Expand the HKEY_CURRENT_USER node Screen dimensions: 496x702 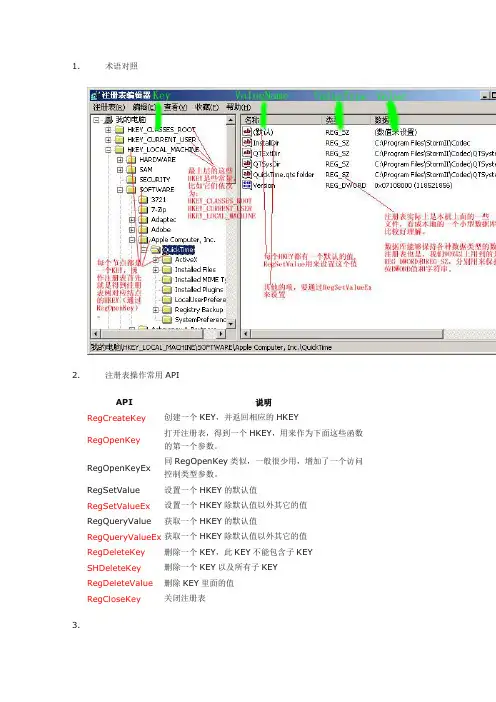pos(108,140)
